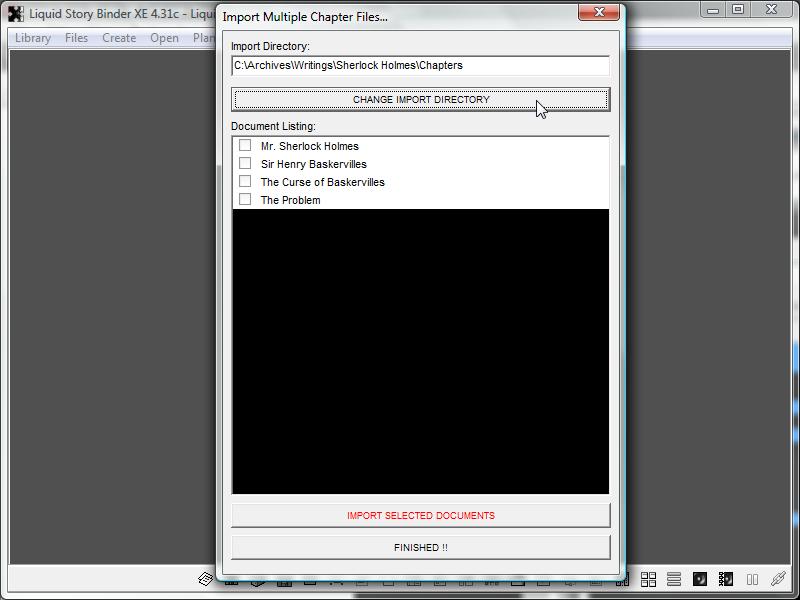Image resolution: width=800 pixels, height=600 pixels.
Task: Click the dark square icon in bottom toolbar
Action: pyautogui.click(x=700, y=579)
